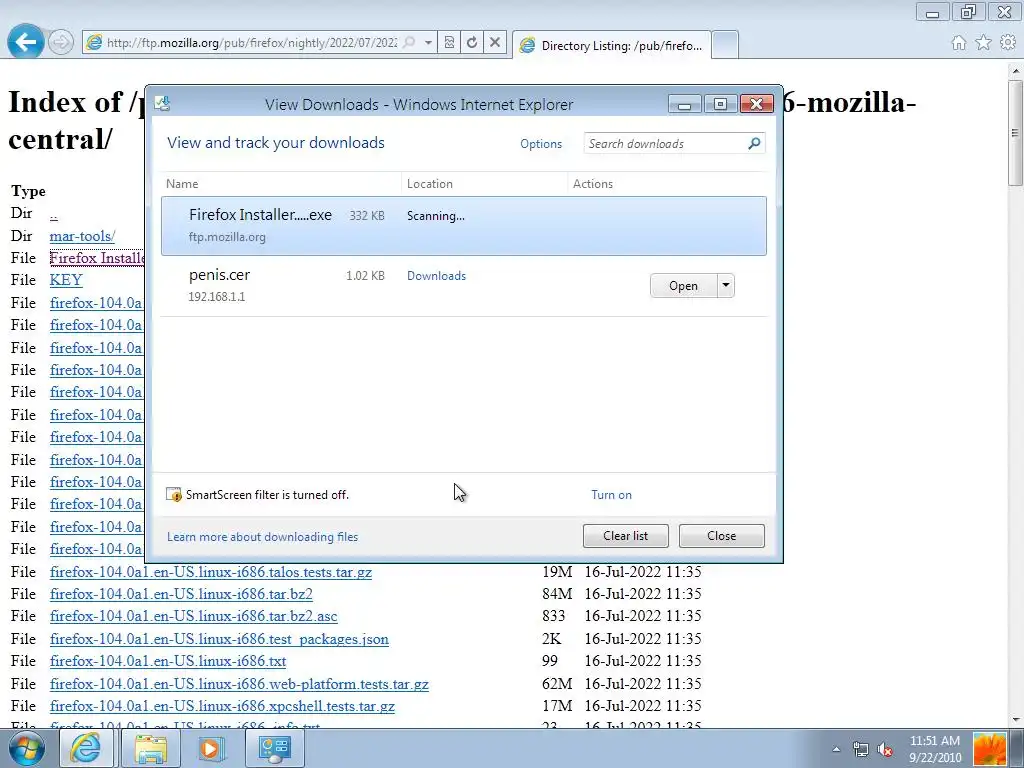Expand the Open button dropdown arrow
This screenshot has width=1024, height=768.
pyautogui.click(x=726, y=285)
